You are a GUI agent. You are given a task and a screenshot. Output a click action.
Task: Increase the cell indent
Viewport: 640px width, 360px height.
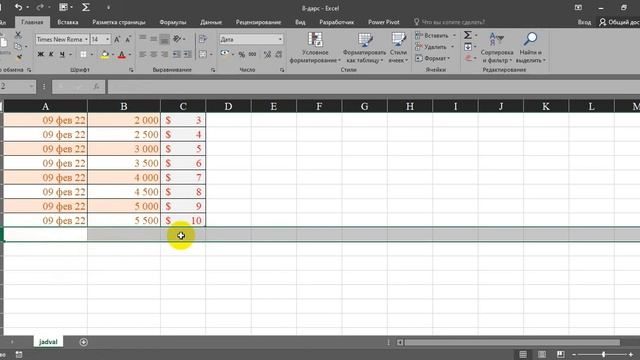click(188, 54)
